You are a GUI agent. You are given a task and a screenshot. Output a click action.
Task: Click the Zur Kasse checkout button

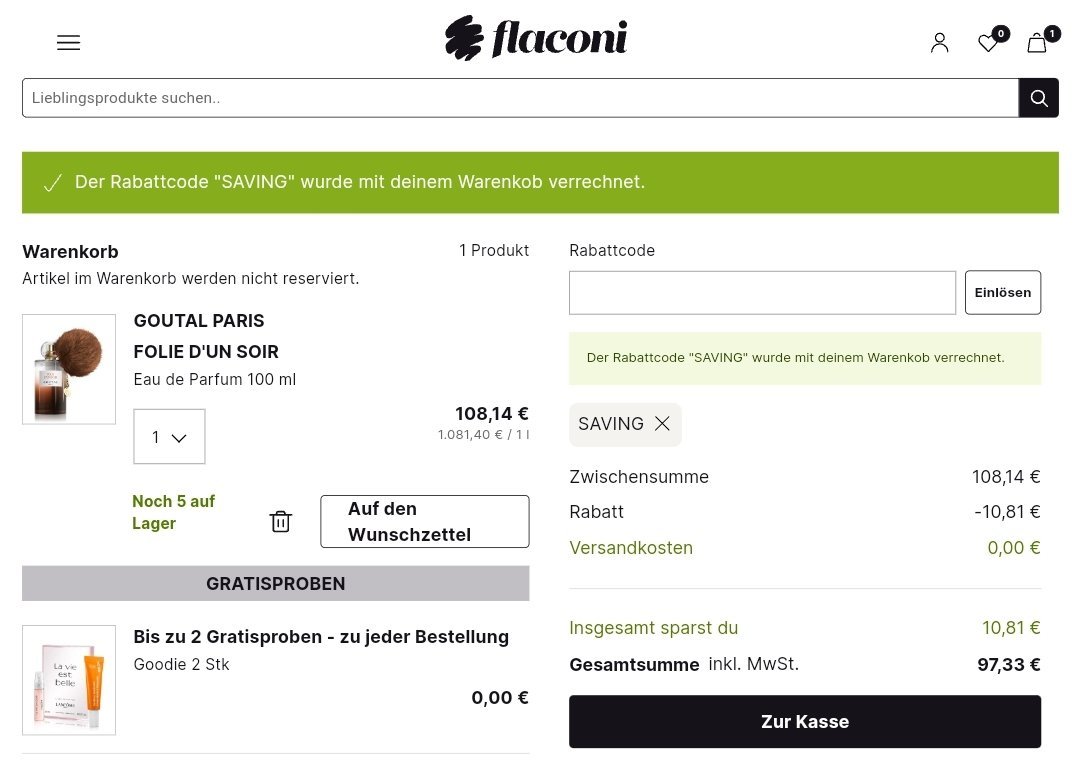click(804, 721)
